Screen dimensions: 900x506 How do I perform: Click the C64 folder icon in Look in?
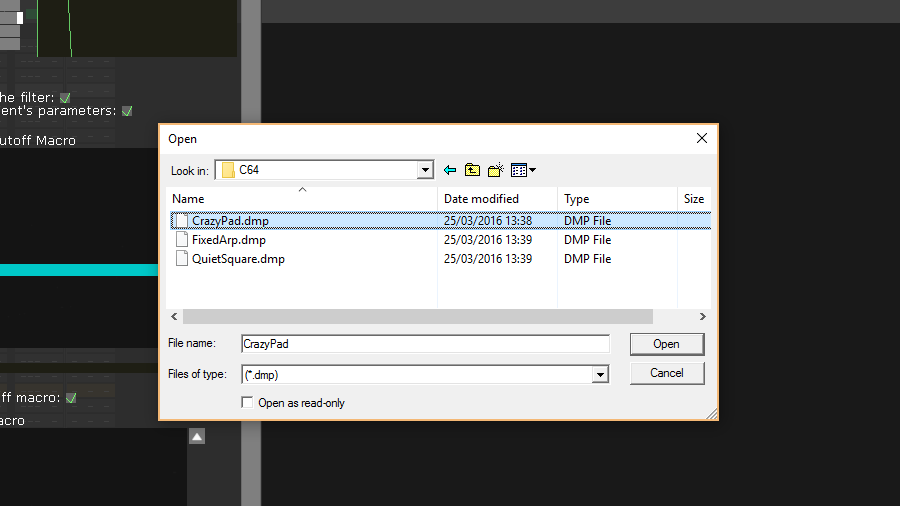pyautogui.click(x=228, y=170)
